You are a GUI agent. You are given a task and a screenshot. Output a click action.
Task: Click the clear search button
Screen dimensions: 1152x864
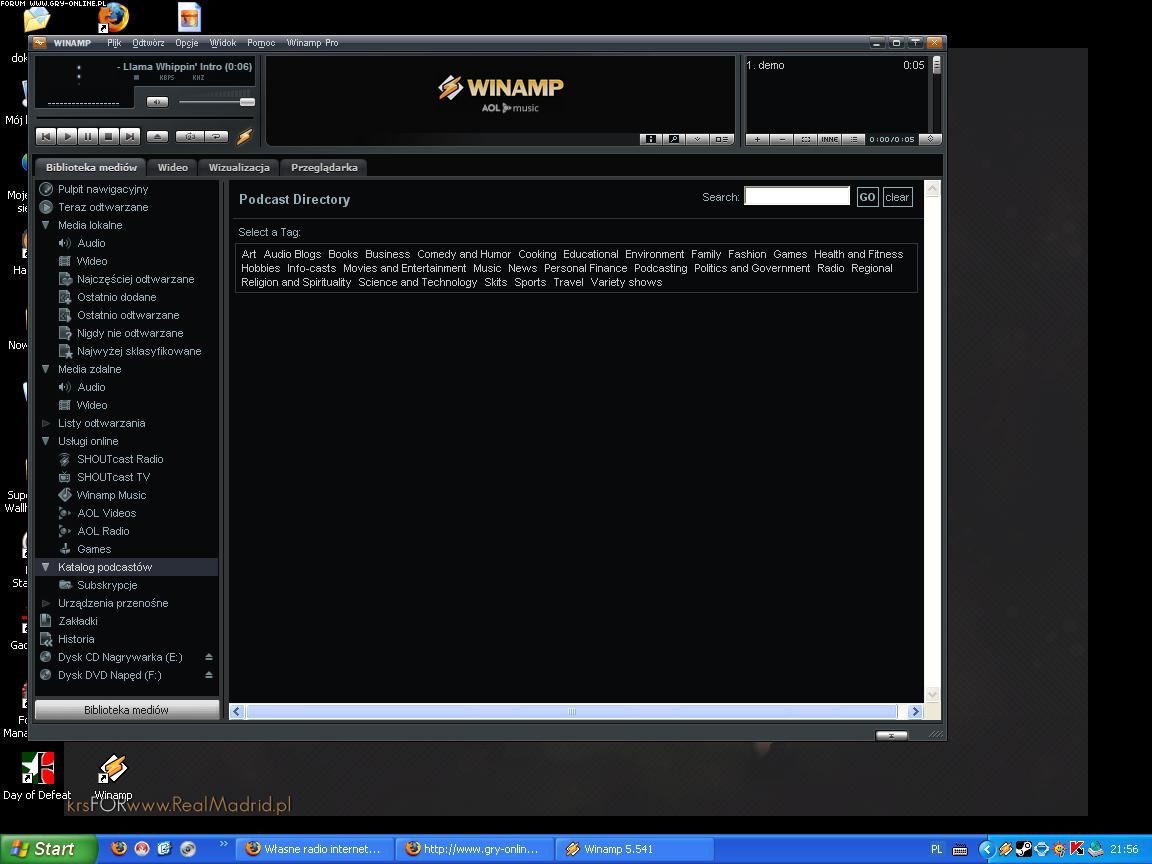coord(897,197)
